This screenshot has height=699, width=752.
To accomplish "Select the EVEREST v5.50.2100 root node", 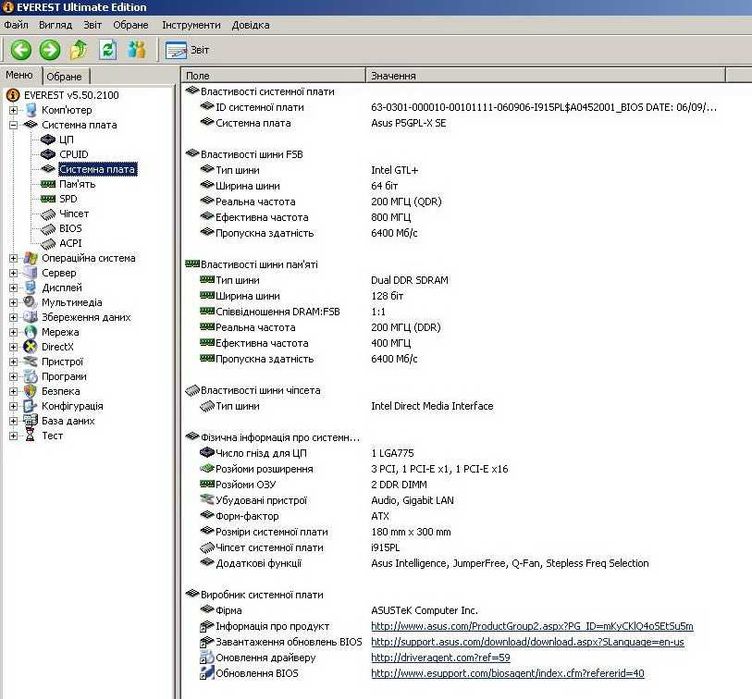I will [x=71, y=95].
